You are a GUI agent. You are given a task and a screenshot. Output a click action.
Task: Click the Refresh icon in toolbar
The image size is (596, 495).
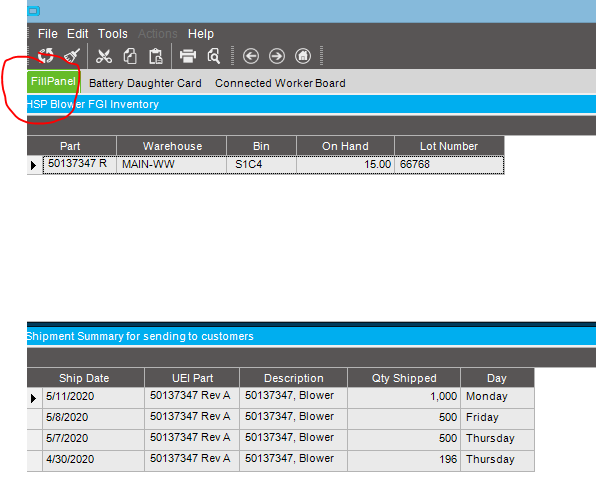coord(46,56)
